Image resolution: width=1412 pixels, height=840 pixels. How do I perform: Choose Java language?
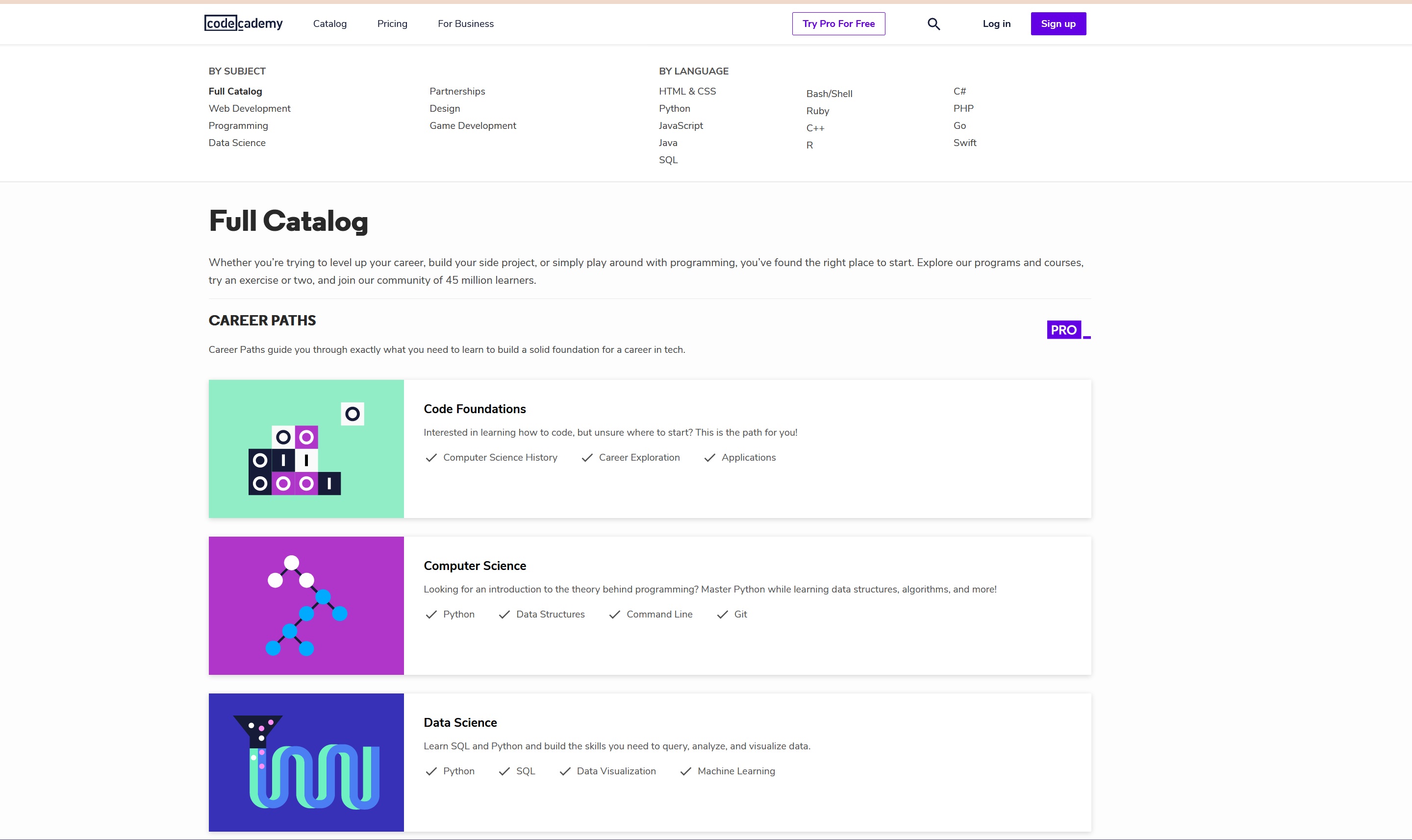click(668, 143)
